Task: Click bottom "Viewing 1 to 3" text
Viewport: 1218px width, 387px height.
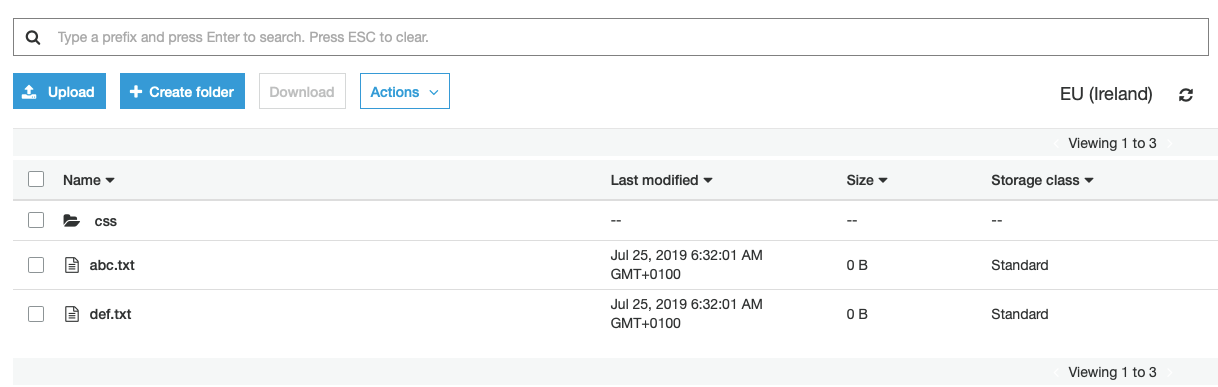Action: pos(1112,373)
